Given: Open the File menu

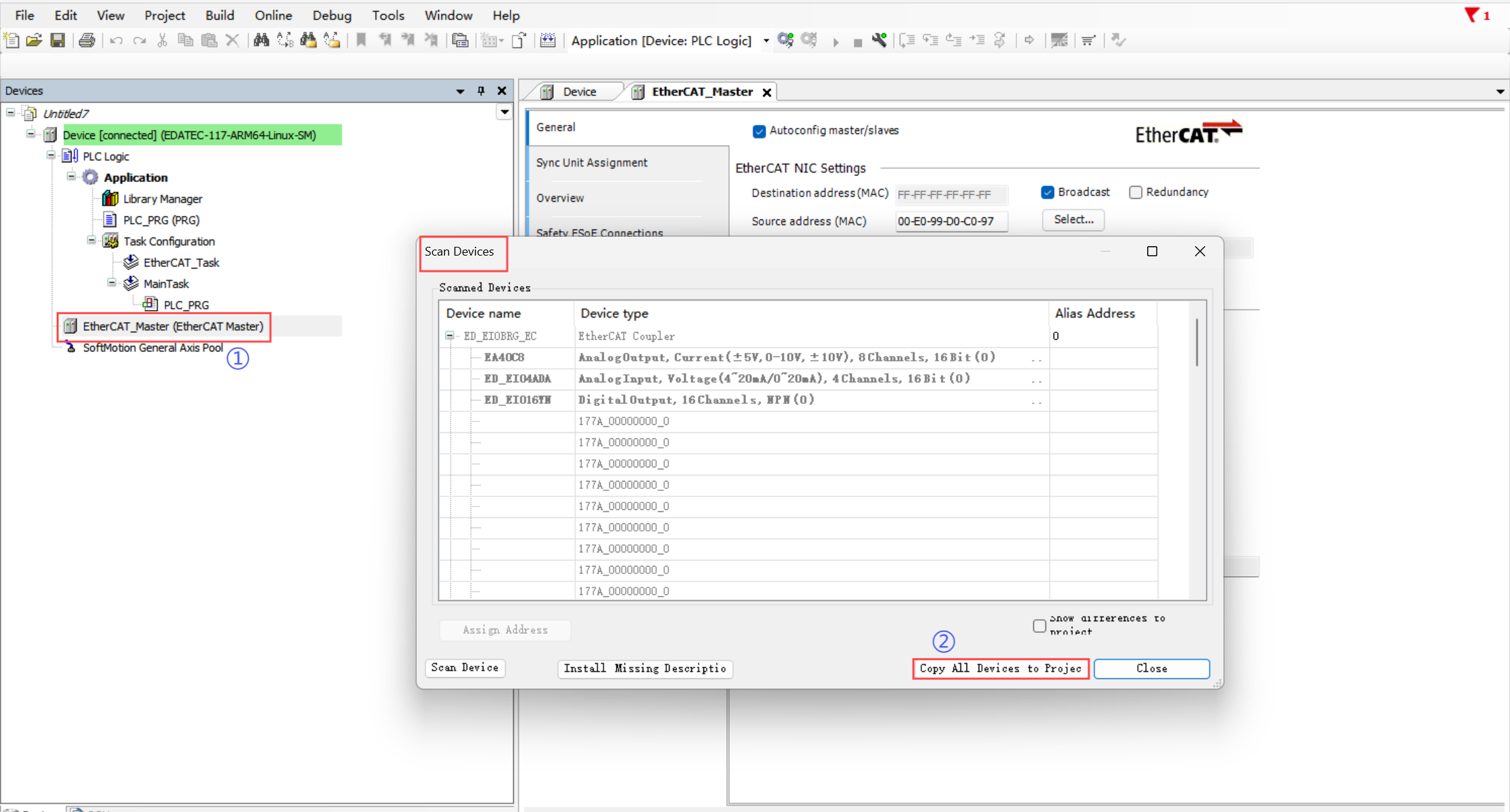Looking at the screenshot, I should pyautogui.click(x=24, y=15).
